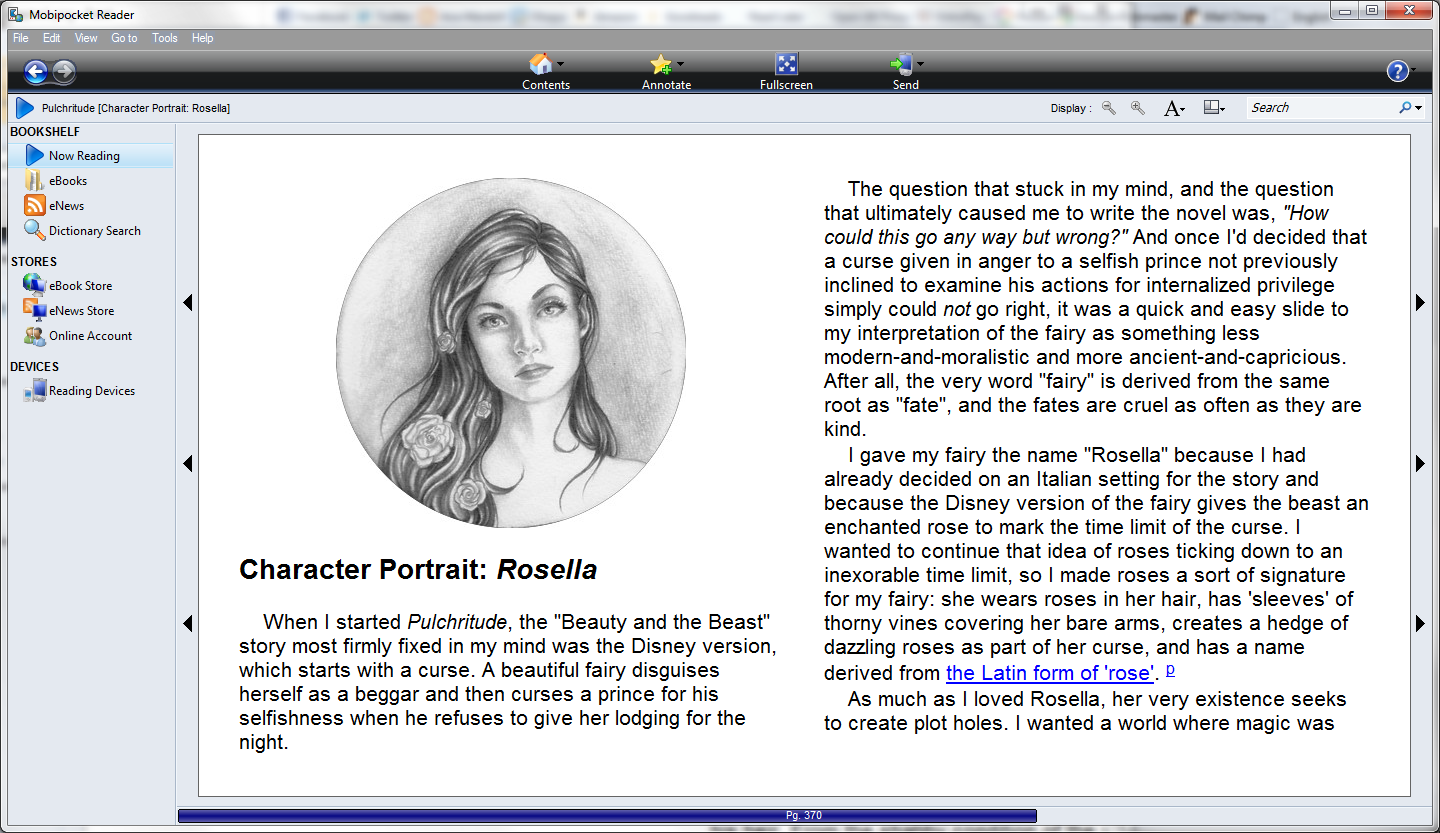Go back with the blue back arrow

click(x=36, y=71)
